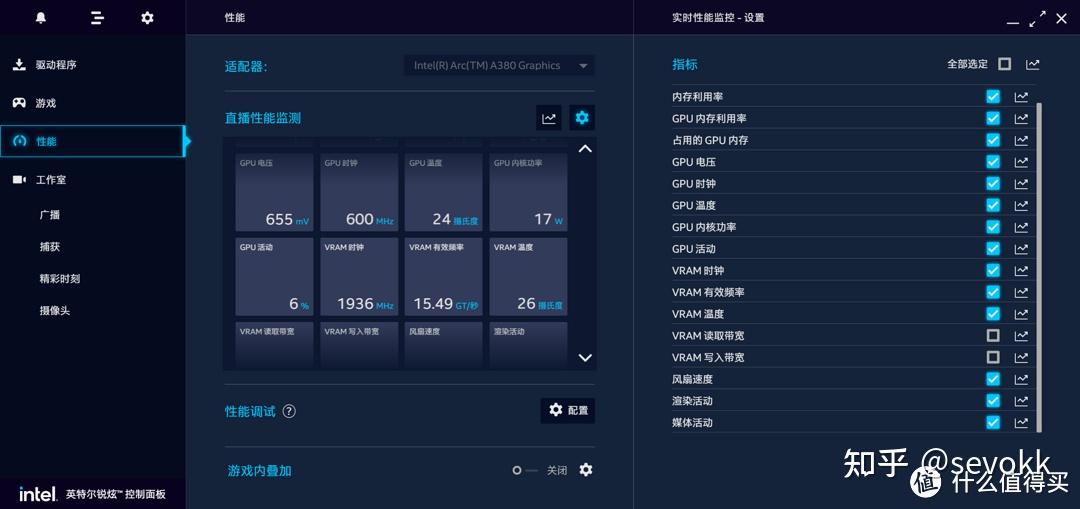
Task: Uncheck GPU 内存利用率 checkbox
Action: pos(993,118)
